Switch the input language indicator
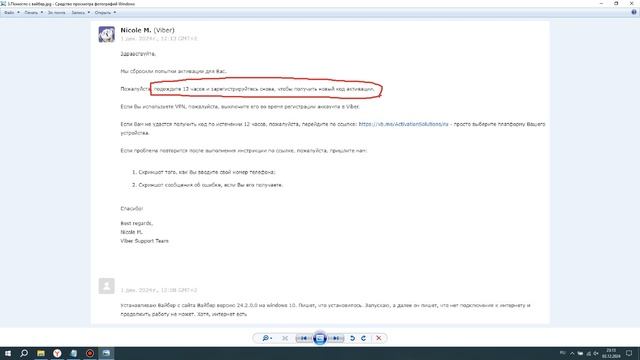 tap(562, 353)
